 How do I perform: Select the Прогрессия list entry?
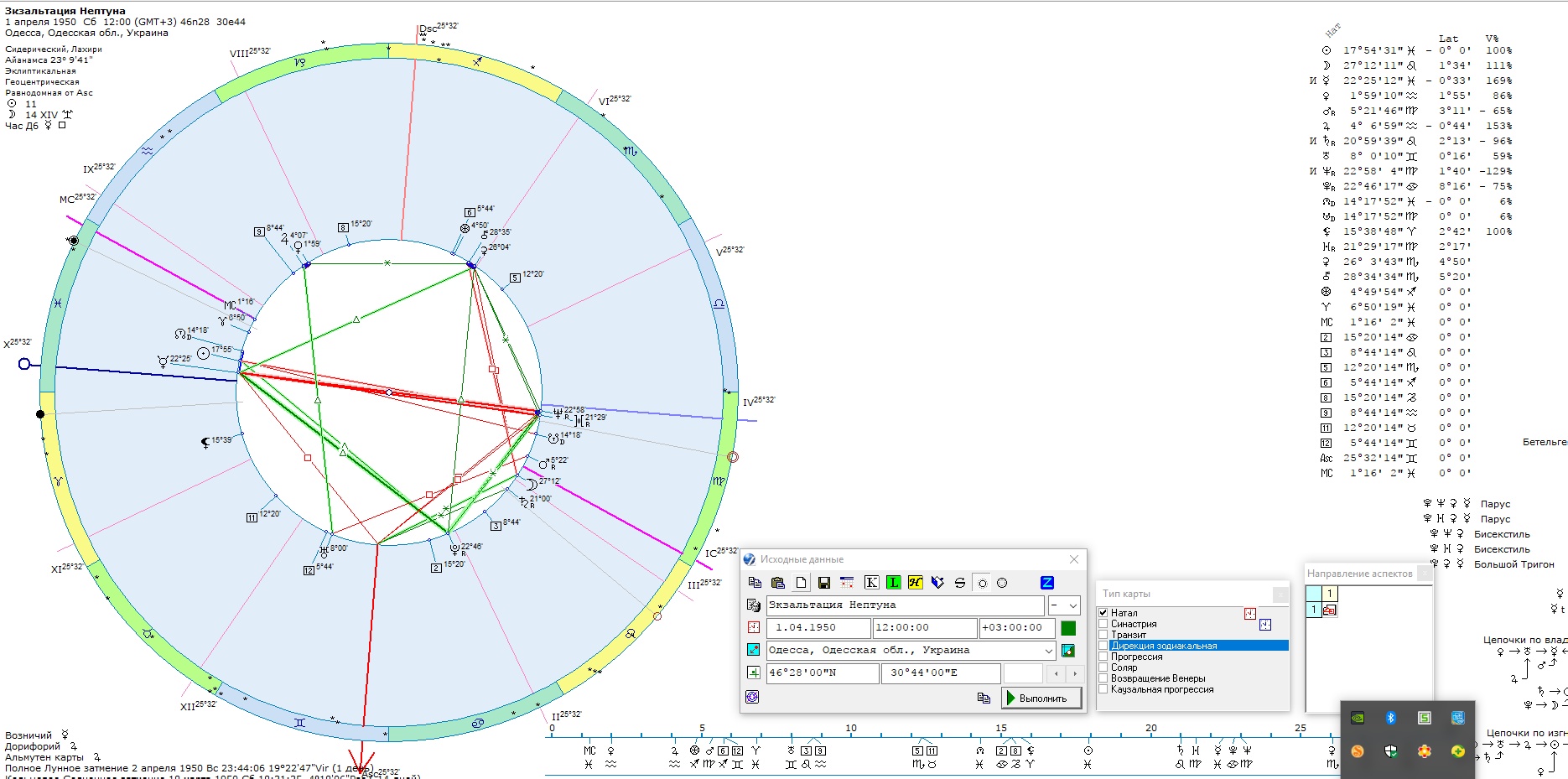tap(1136, 657)
